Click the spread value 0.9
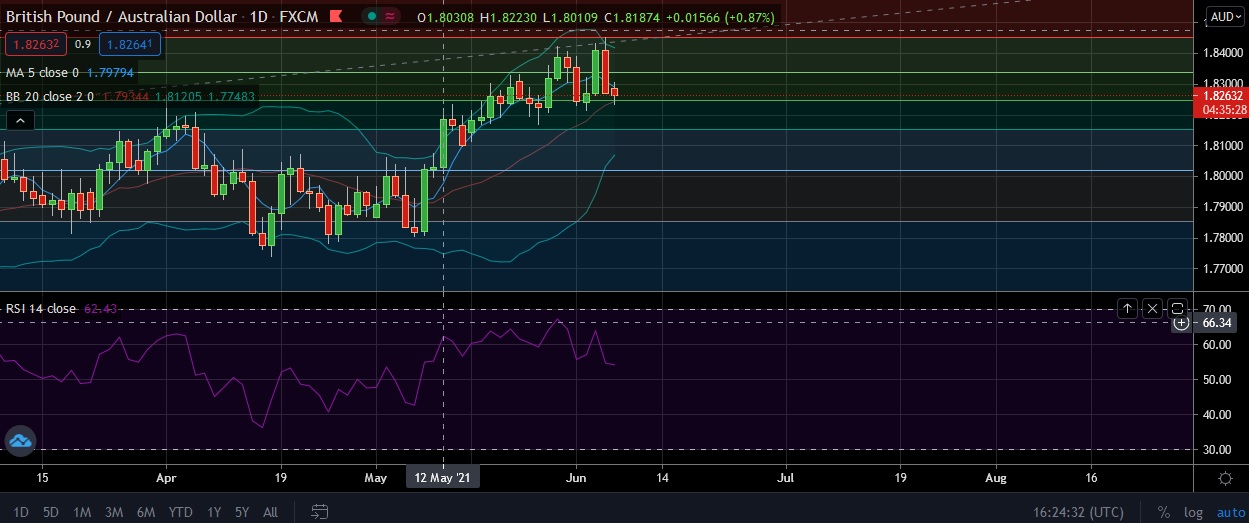Viewport: 1249px width, 523px height. click(x=82, y=44)
